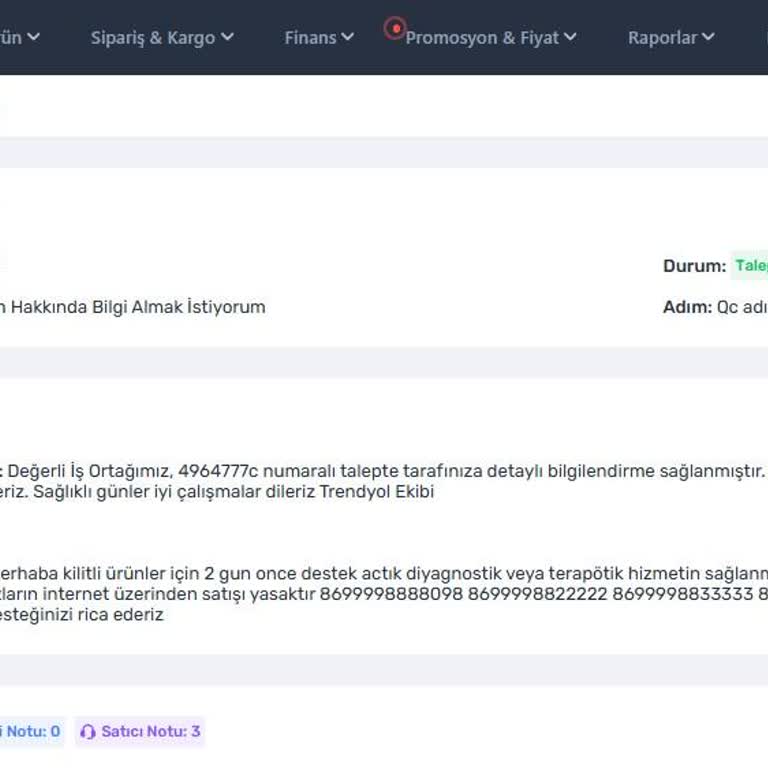
Task: Click barcode number 8699998822222
Action: click(538, 594)
